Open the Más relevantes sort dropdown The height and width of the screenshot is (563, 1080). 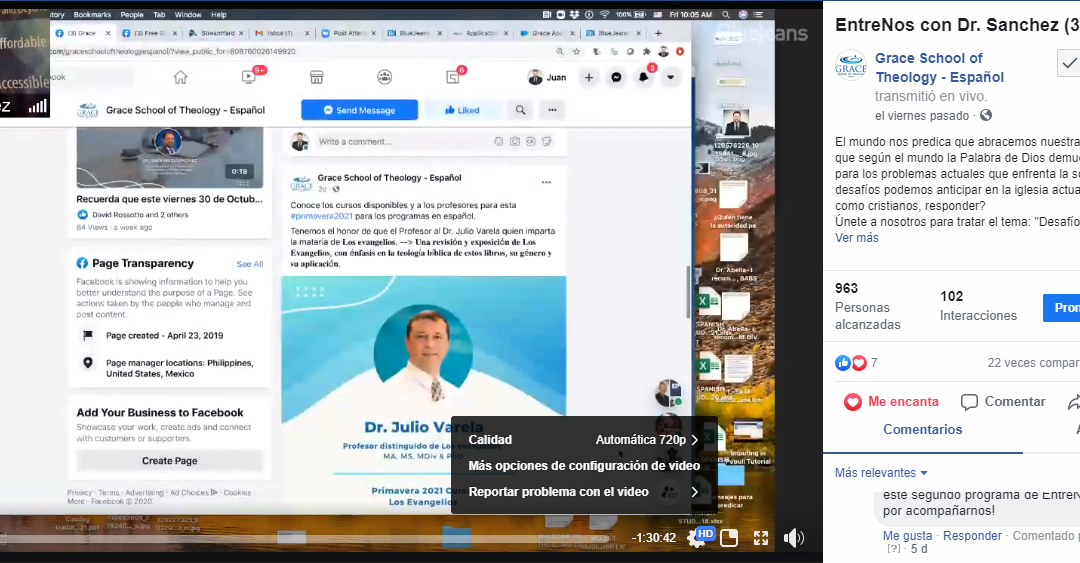click(x=881, y=473)
